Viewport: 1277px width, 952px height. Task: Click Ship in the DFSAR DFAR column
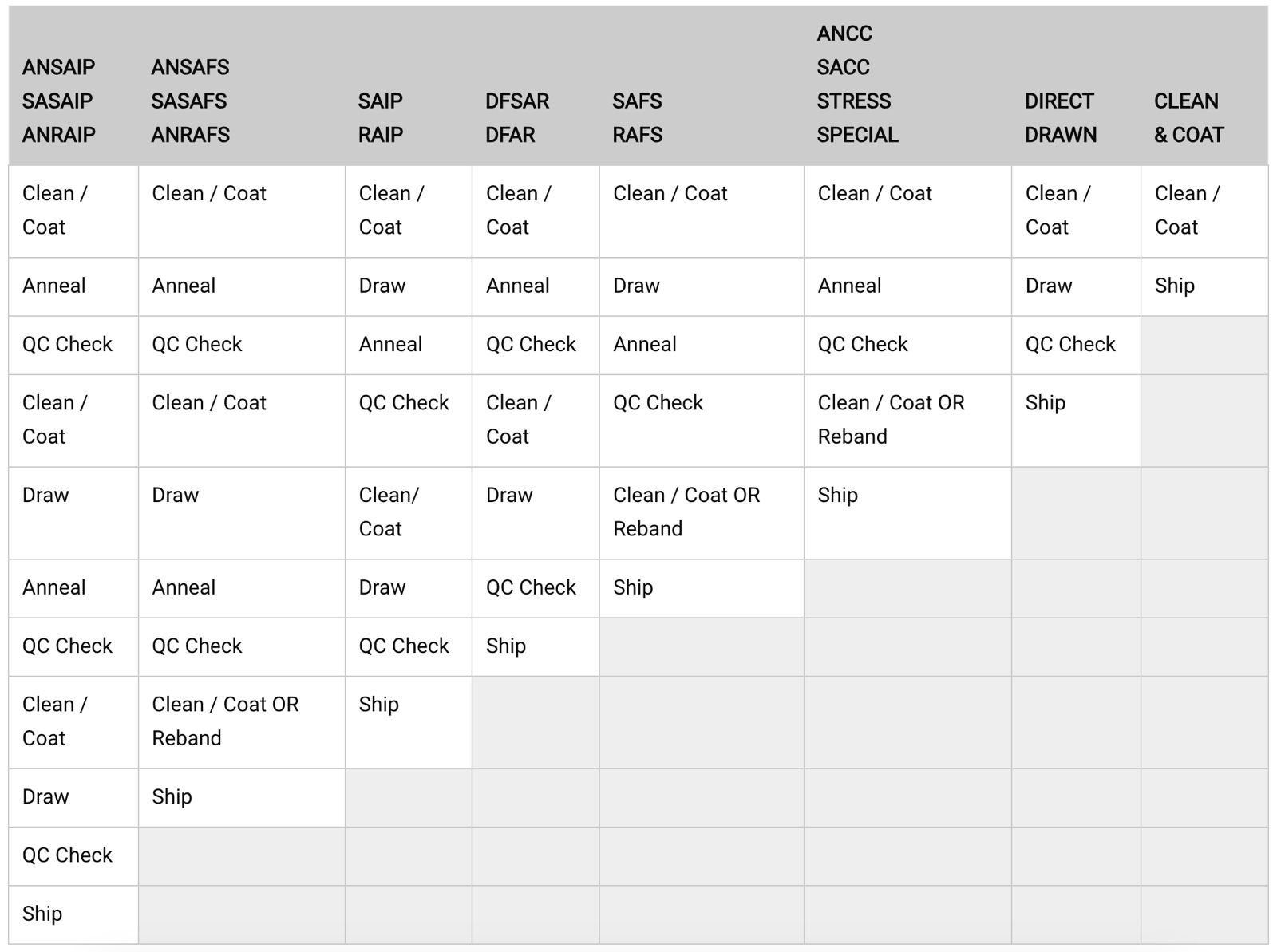pyautogui.click(x=506, y=646)
